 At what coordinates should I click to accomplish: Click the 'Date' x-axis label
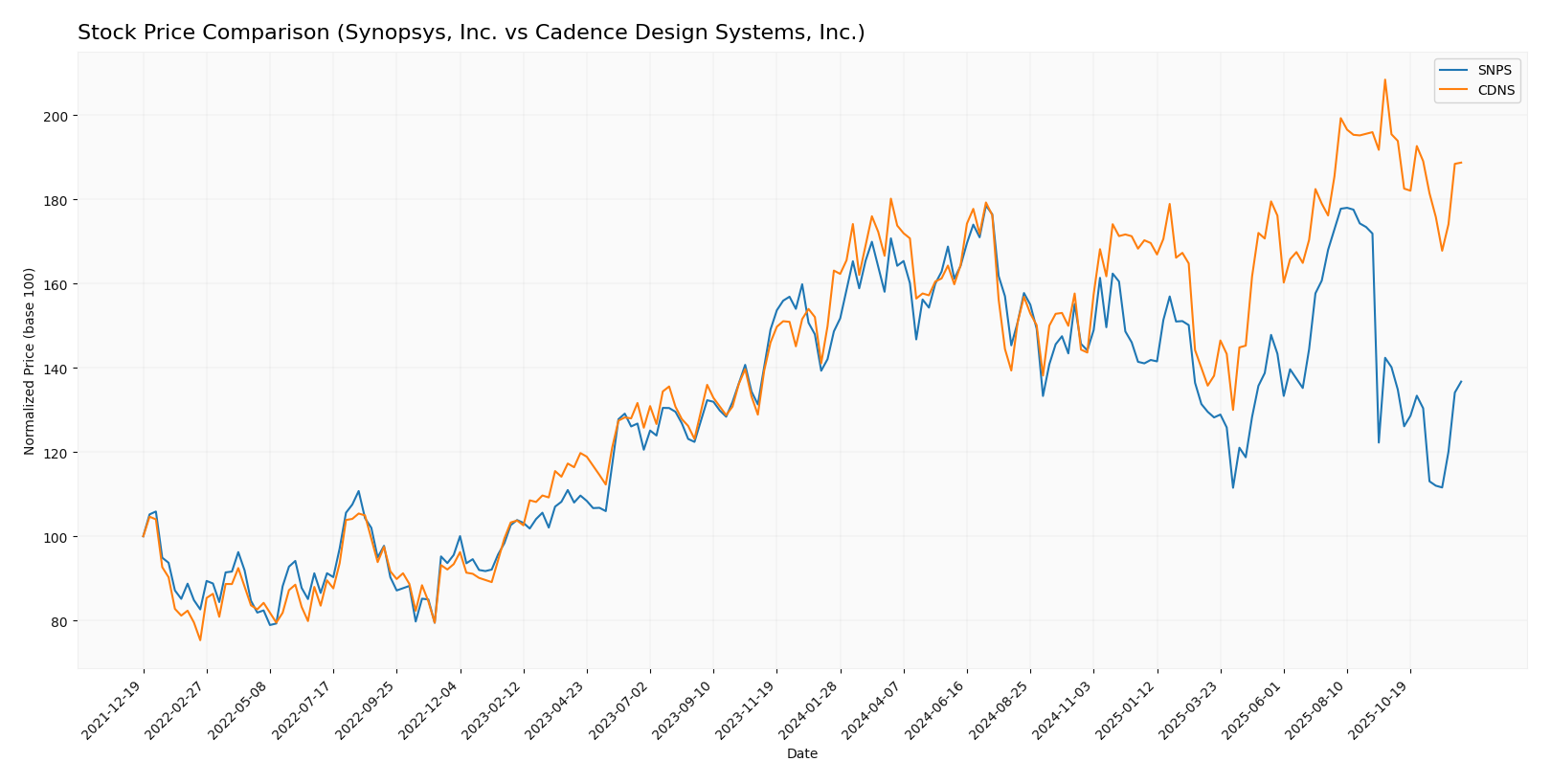coord(801,754)
